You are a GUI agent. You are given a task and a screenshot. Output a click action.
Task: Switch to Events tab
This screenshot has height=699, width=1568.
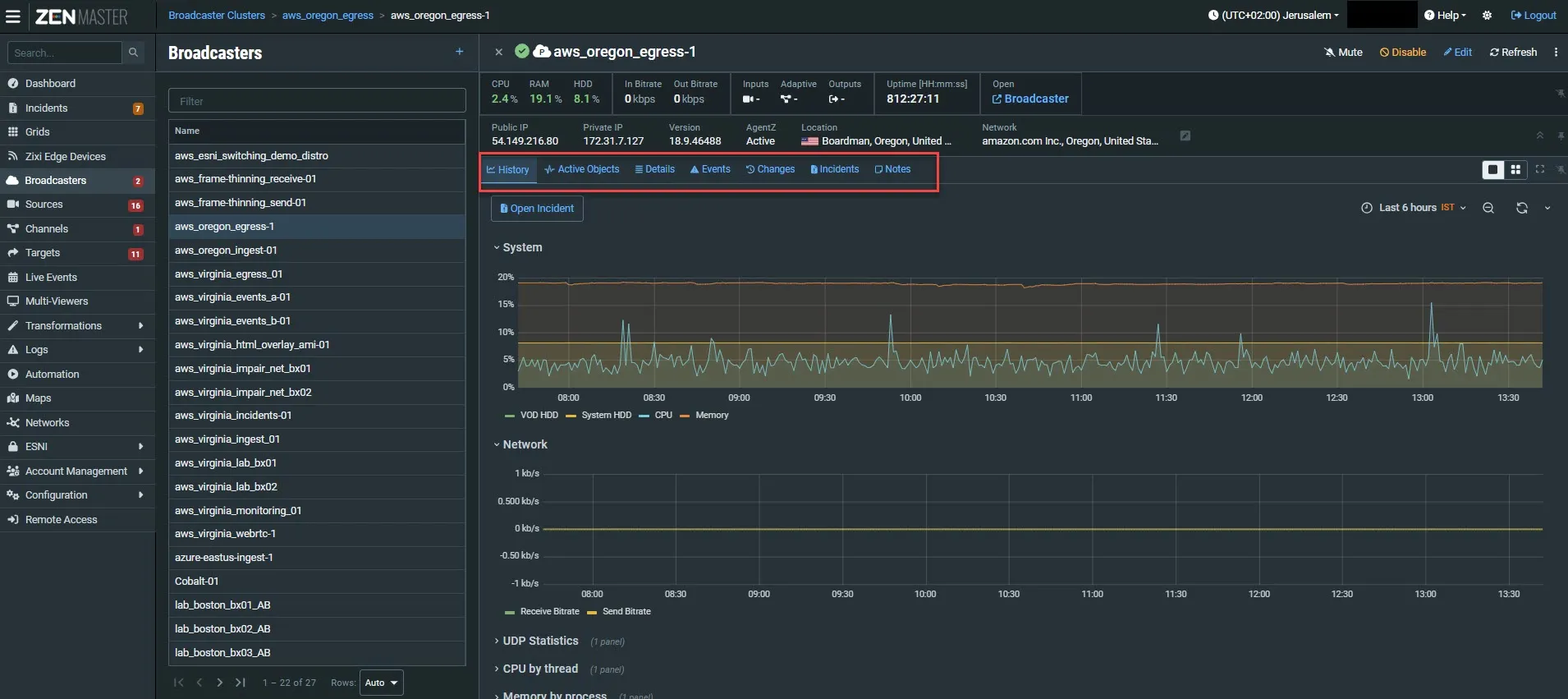(710, 169)
